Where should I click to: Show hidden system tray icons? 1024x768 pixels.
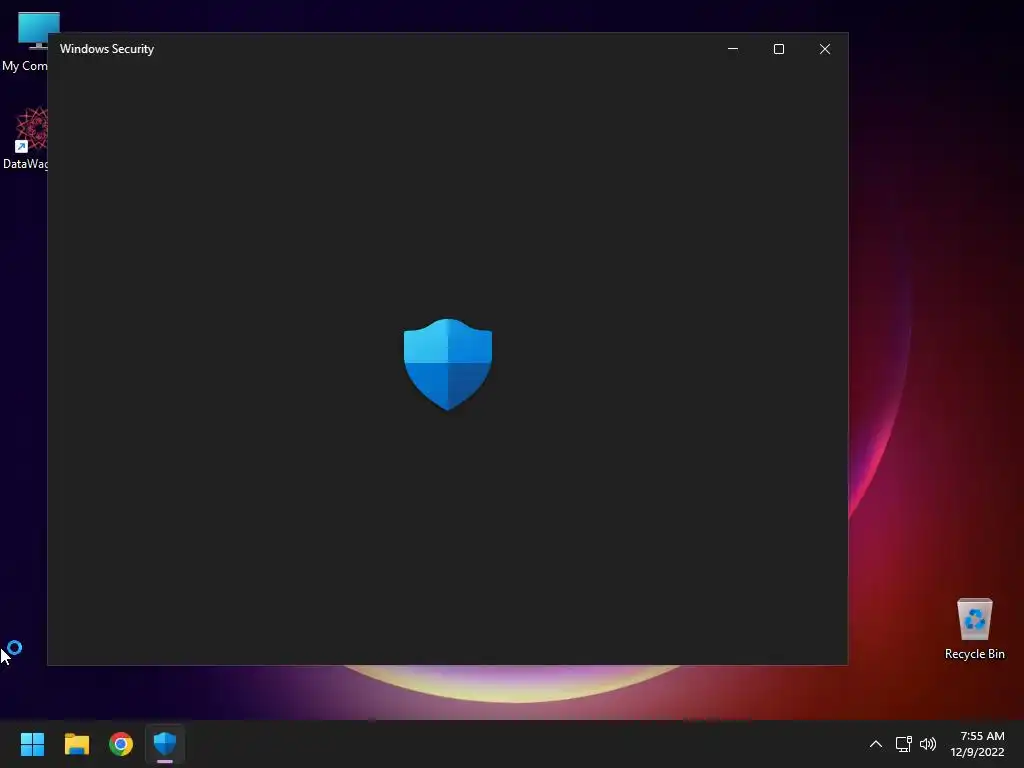tap(876, 744)
